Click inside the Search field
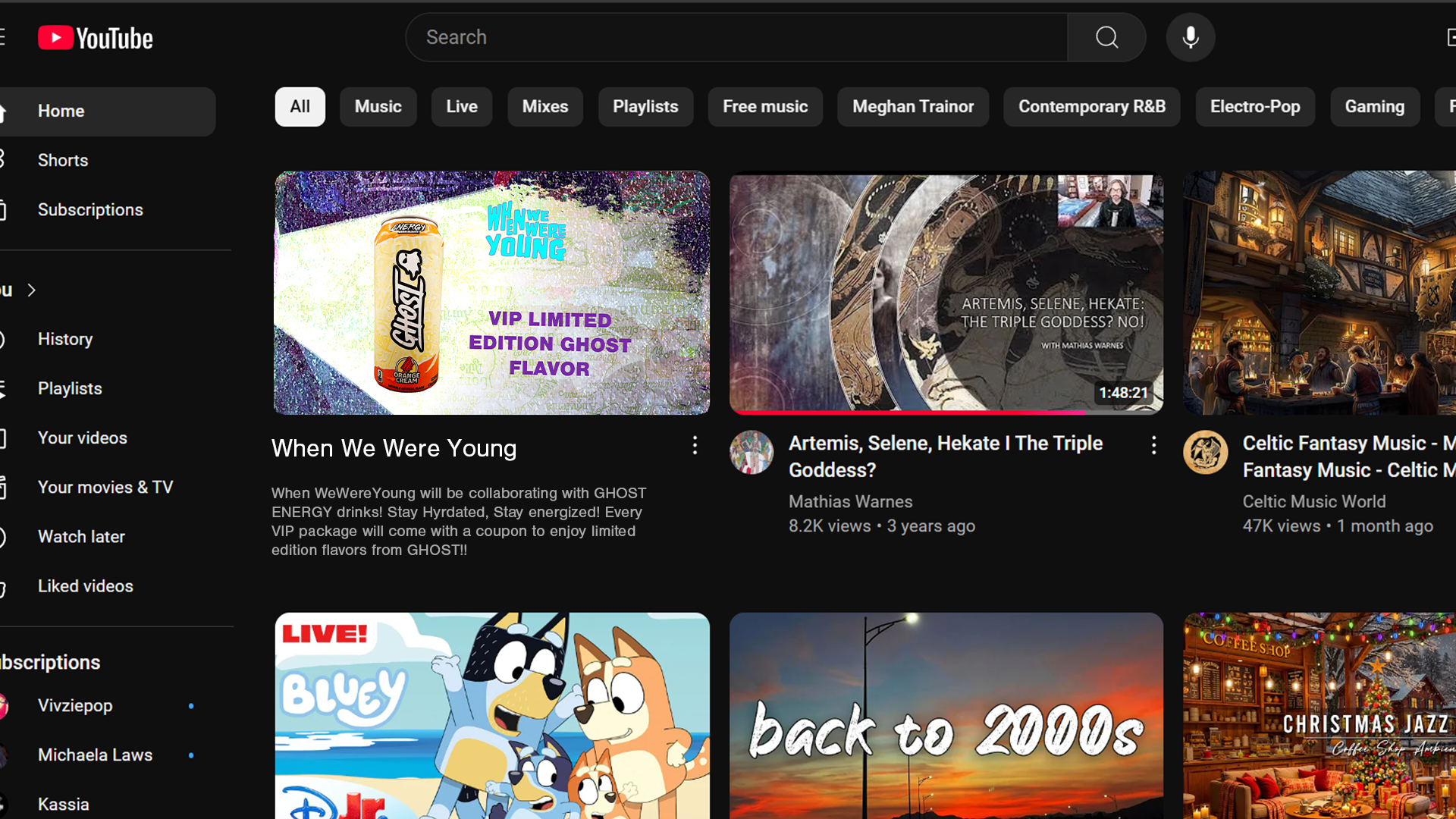 (736, 37)
